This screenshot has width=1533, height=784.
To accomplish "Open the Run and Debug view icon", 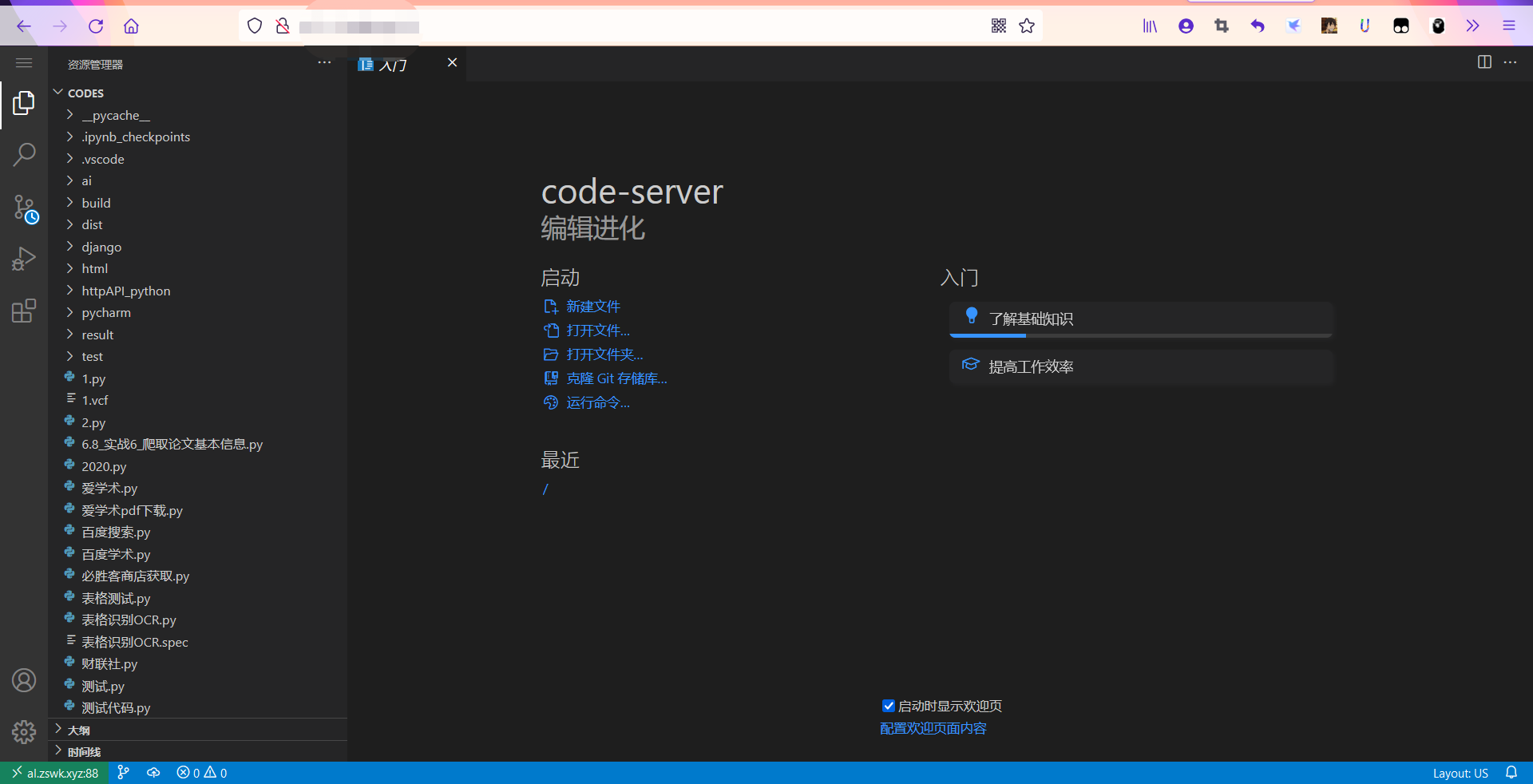I will tap(24, 259).
